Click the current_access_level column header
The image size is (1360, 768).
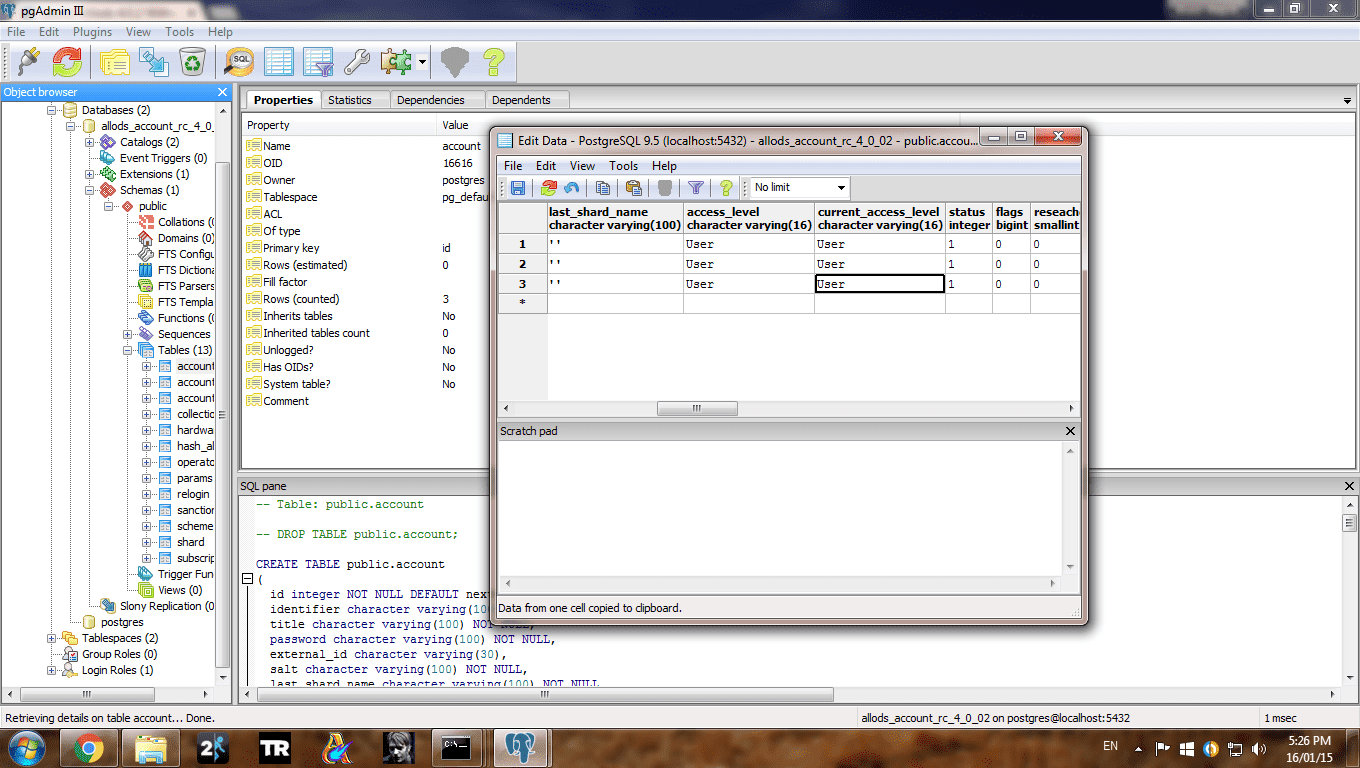click(880, 218)
